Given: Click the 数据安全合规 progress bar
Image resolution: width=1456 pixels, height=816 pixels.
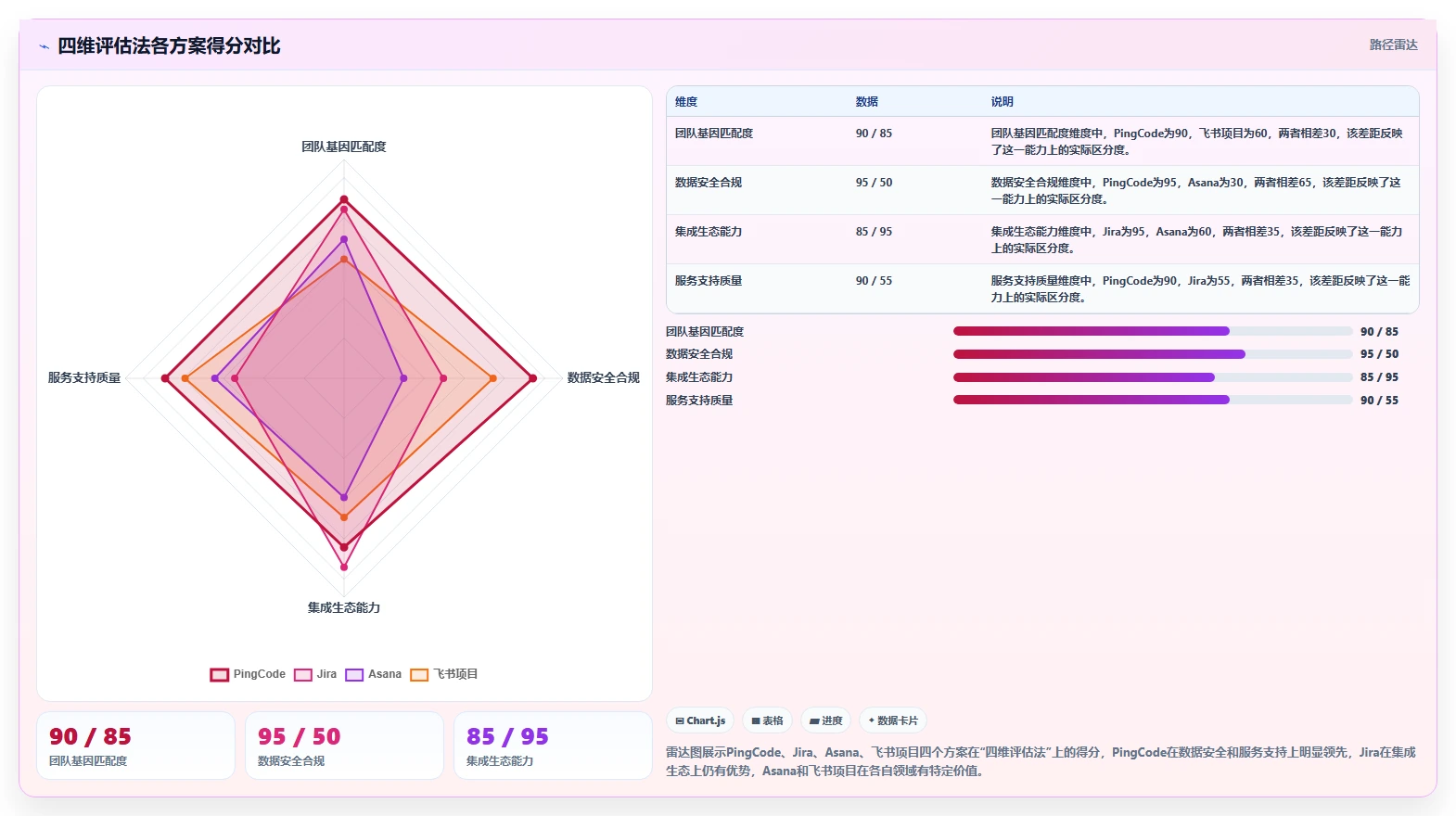Looking at the screenshot, I should click(x=1153, y=354).
